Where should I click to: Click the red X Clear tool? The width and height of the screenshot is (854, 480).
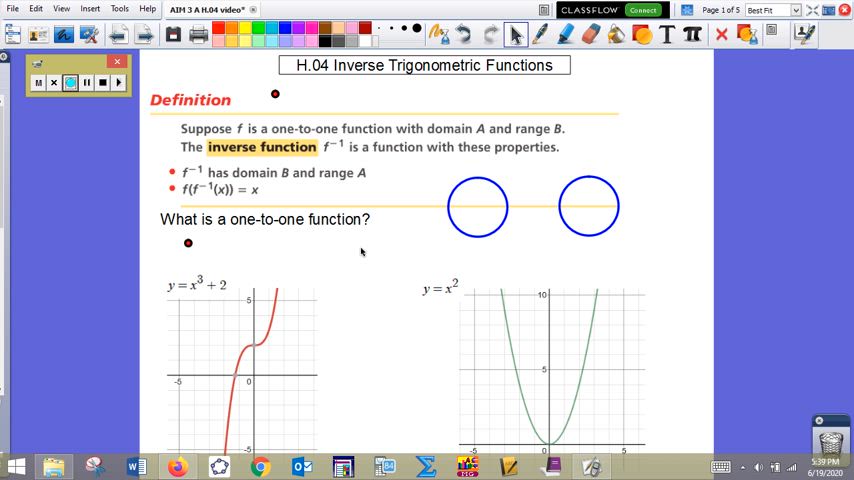pos(722,34)
